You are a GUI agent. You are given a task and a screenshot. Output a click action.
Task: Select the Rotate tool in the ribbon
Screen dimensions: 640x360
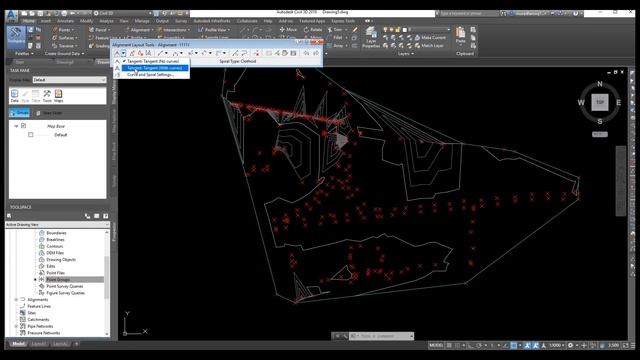(x=313, y=30)
